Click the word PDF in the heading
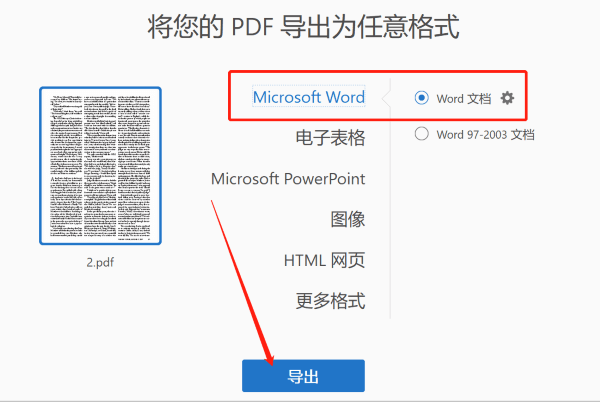The width and height of the screenshot is (600, 402). click(x=249, y=26)
